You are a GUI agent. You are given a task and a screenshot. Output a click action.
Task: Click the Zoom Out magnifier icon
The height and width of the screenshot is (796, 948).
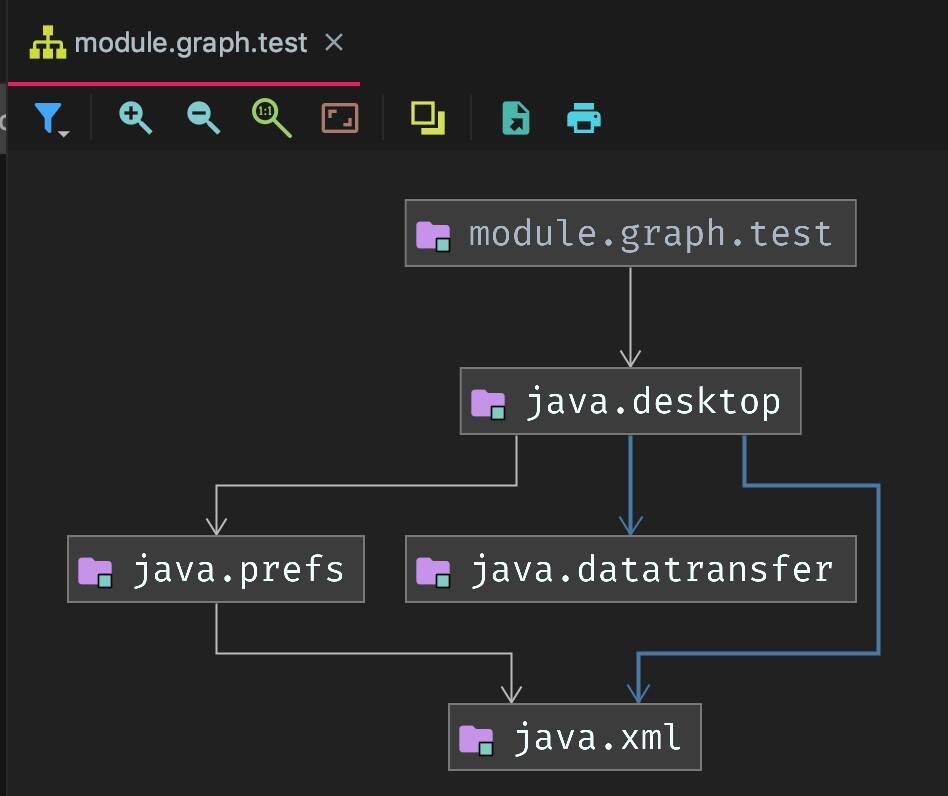[x=203, y=117]
